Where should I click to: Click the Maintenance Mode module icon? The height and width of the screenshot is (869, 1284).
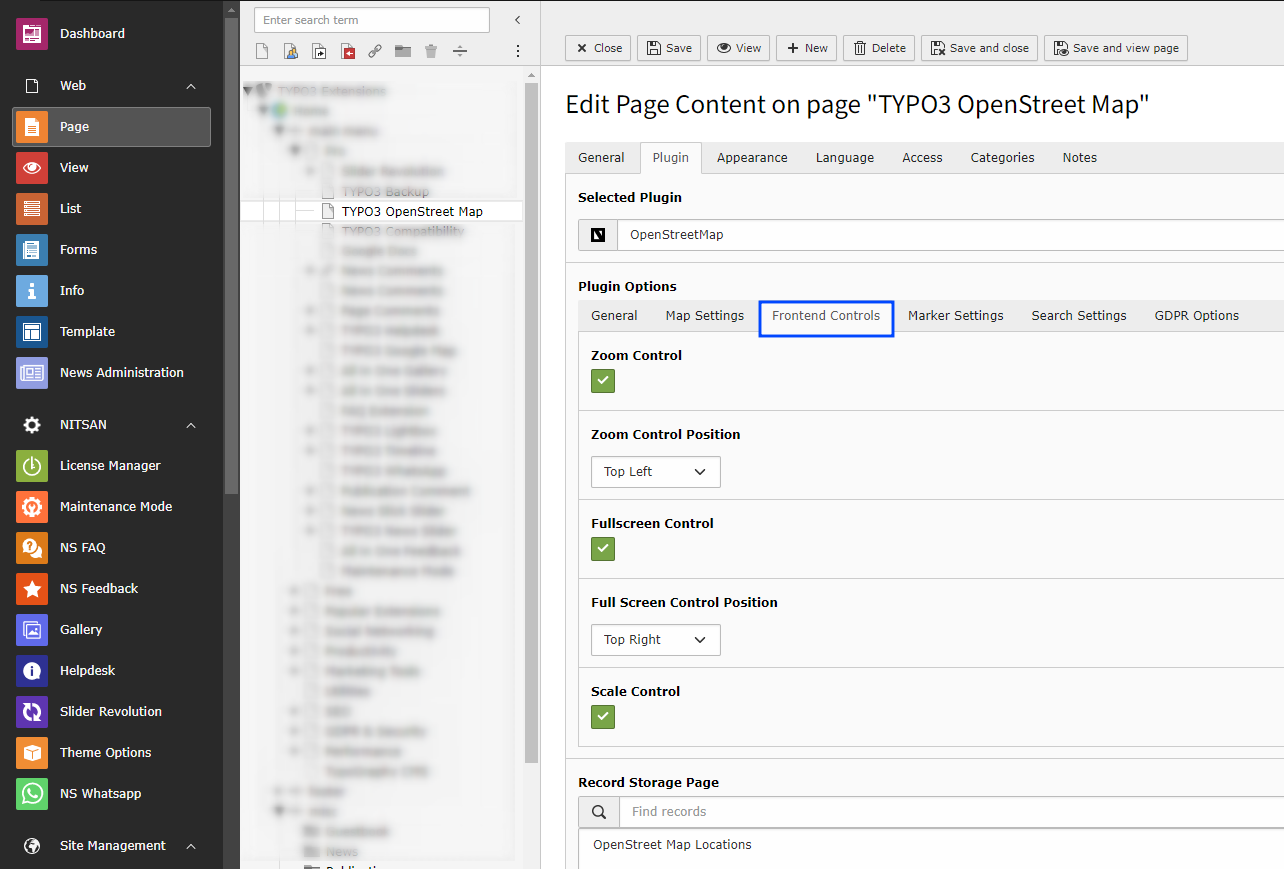coord(32,507)
